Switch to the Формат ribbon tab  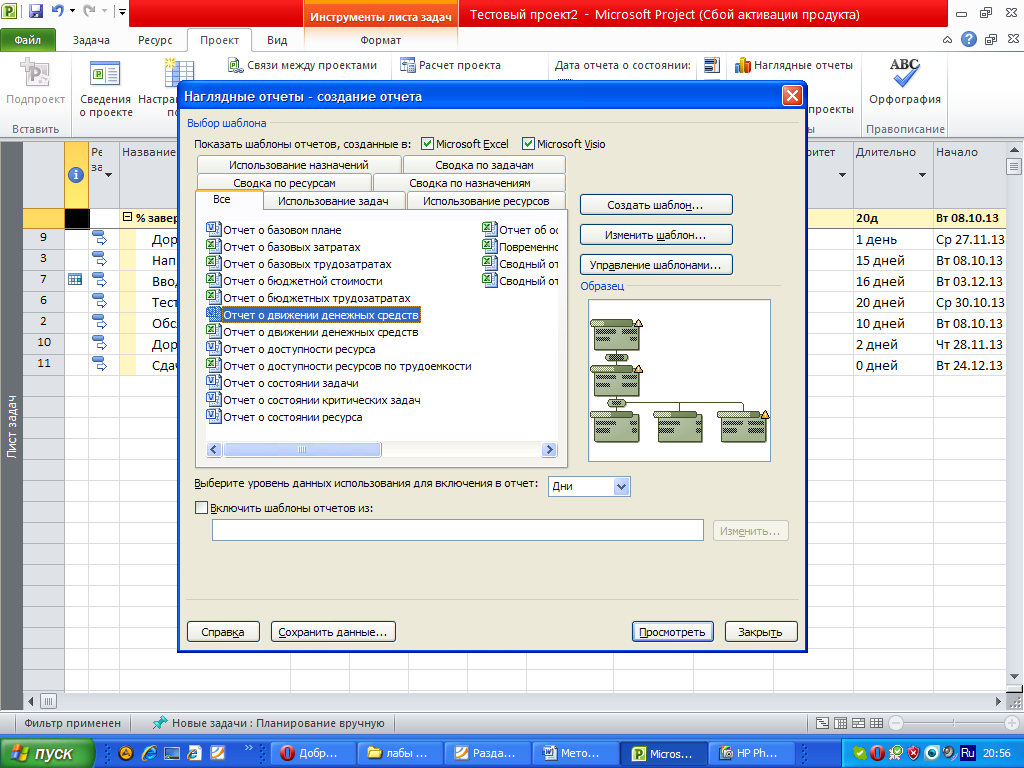[380, 40]
